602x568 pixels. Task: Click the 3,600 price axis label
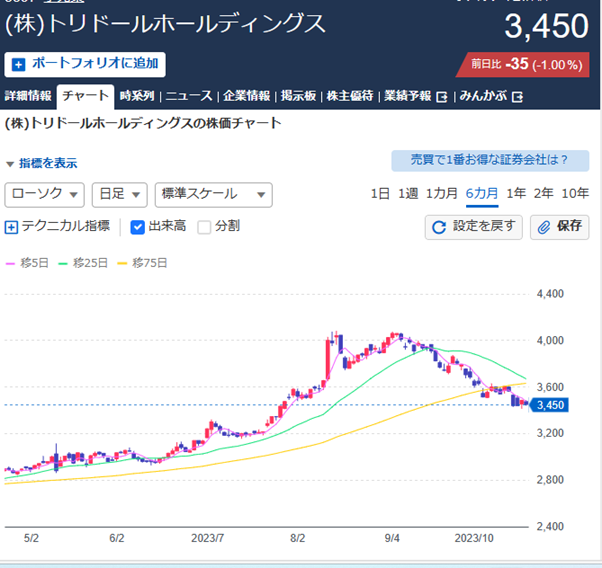pos(550,387)
